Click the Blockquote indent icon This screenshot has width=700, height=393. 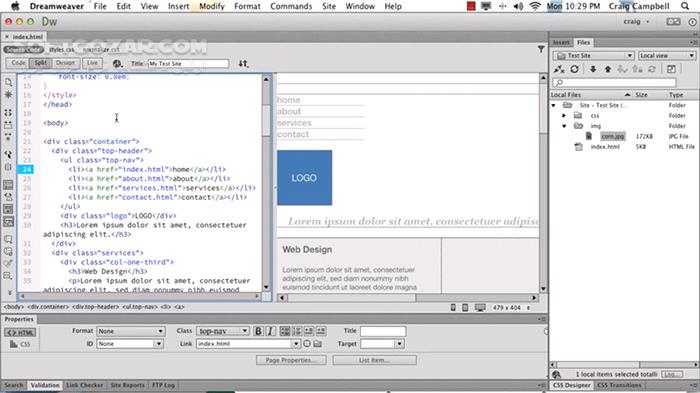(321, 331)
